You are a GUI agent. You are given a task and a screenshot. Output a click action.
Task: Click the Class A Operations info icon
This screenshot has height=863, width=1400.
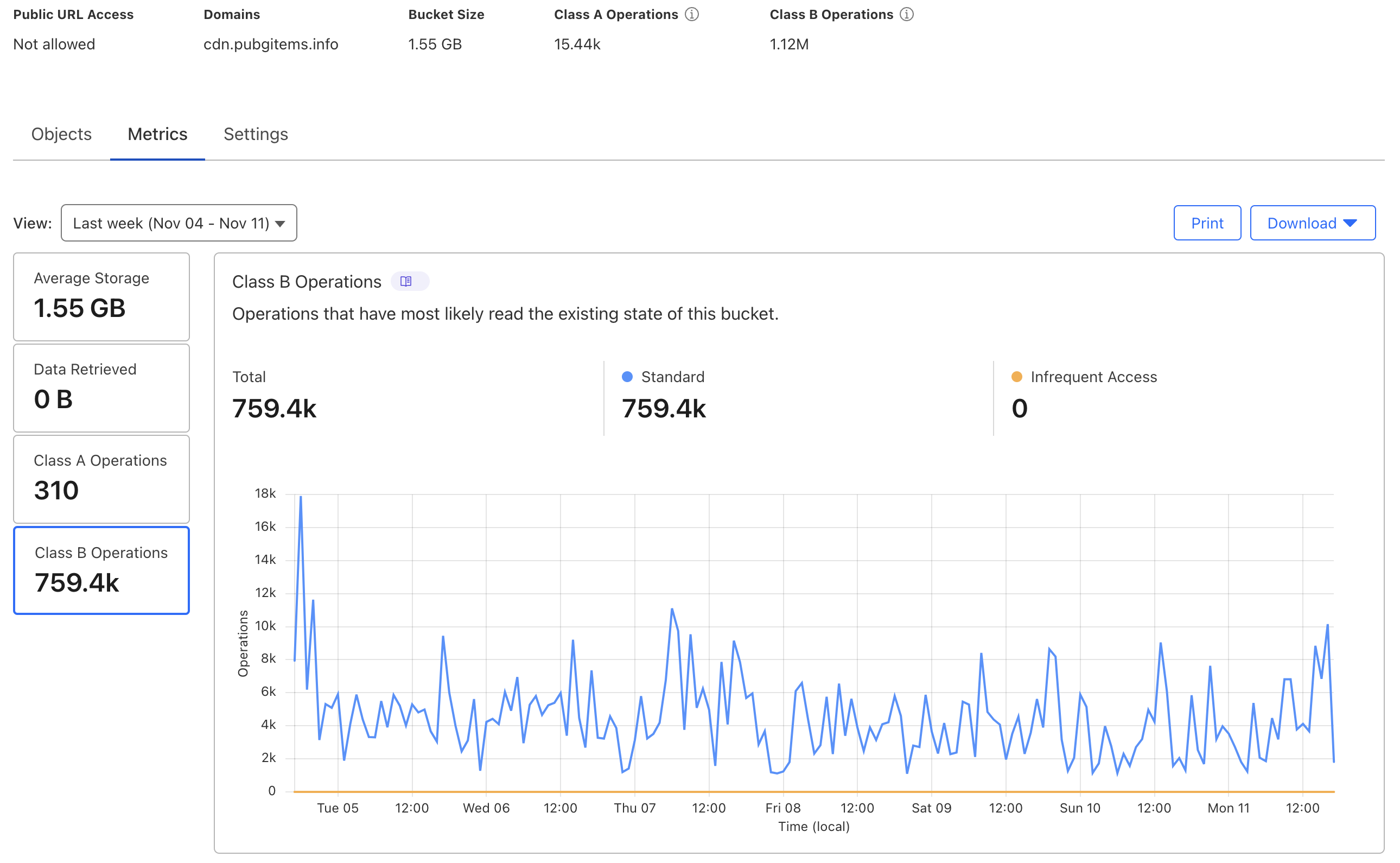click(x=691, y=14)
